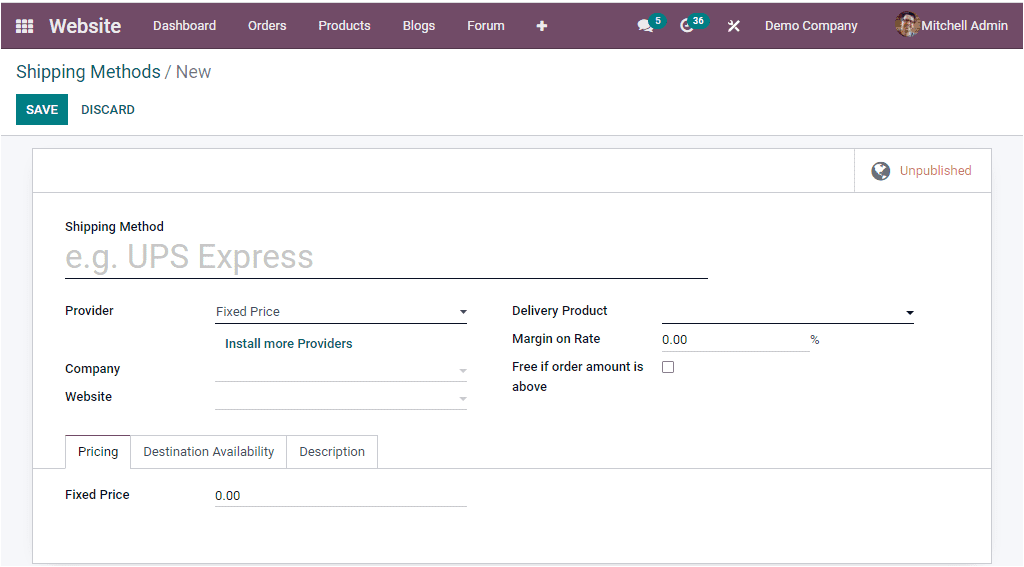The height and width of the screenshot is (567, 1024).
Task: Open the conversations chat icon
Action: [x=645, y=26]
